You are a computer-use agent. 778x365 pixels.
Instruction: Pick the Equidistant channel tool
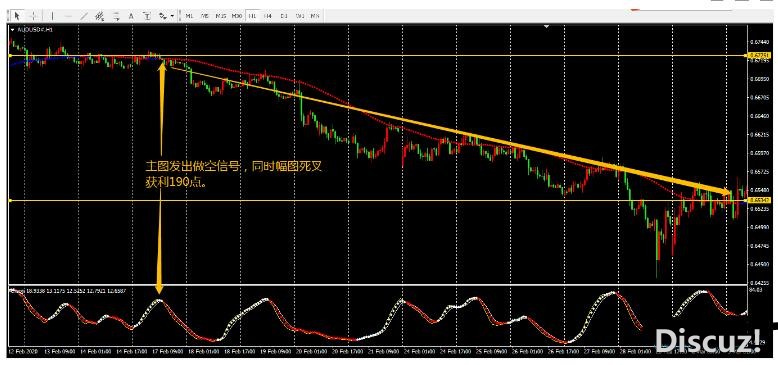[x=100, y=15]
